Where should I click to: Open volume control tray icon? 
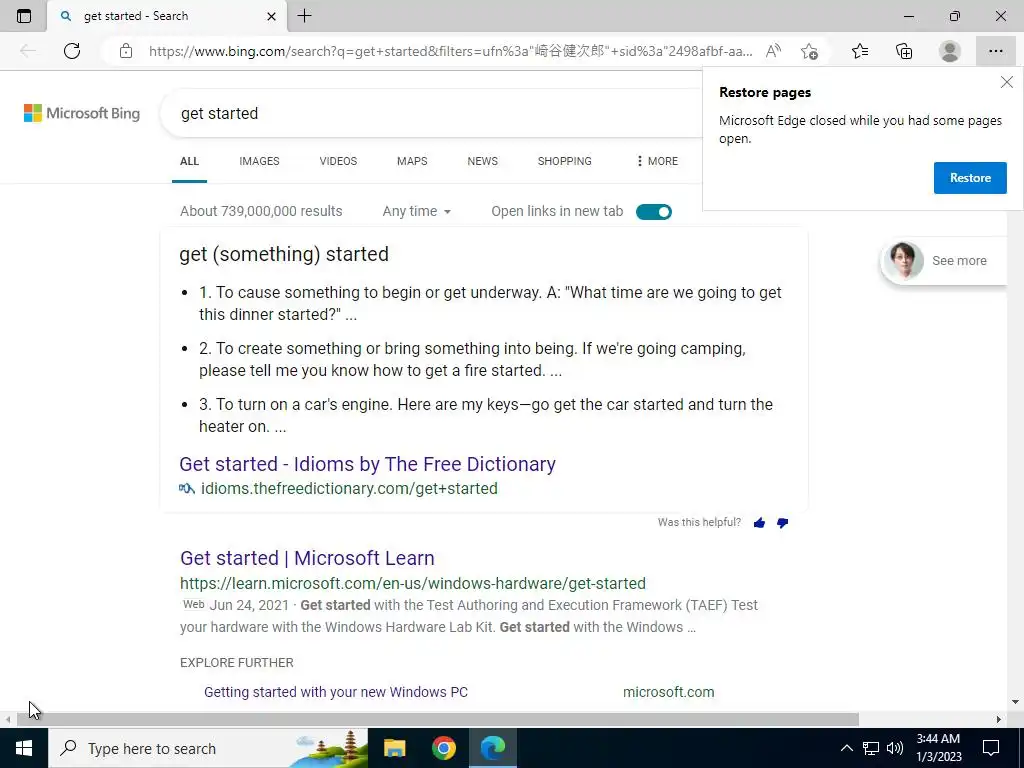click(895, 748)
